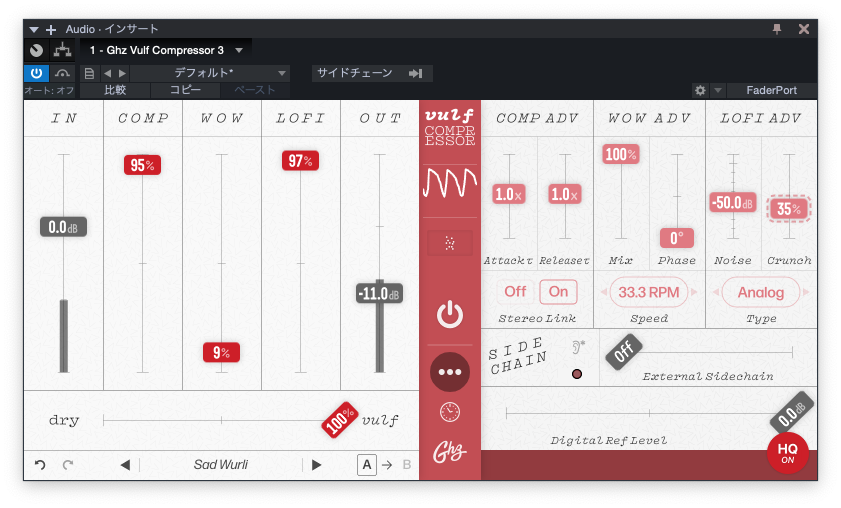Click the Digital Ref Level 0.0 dB handle
This screenshot has width=841, height=508.
[792, 413]
